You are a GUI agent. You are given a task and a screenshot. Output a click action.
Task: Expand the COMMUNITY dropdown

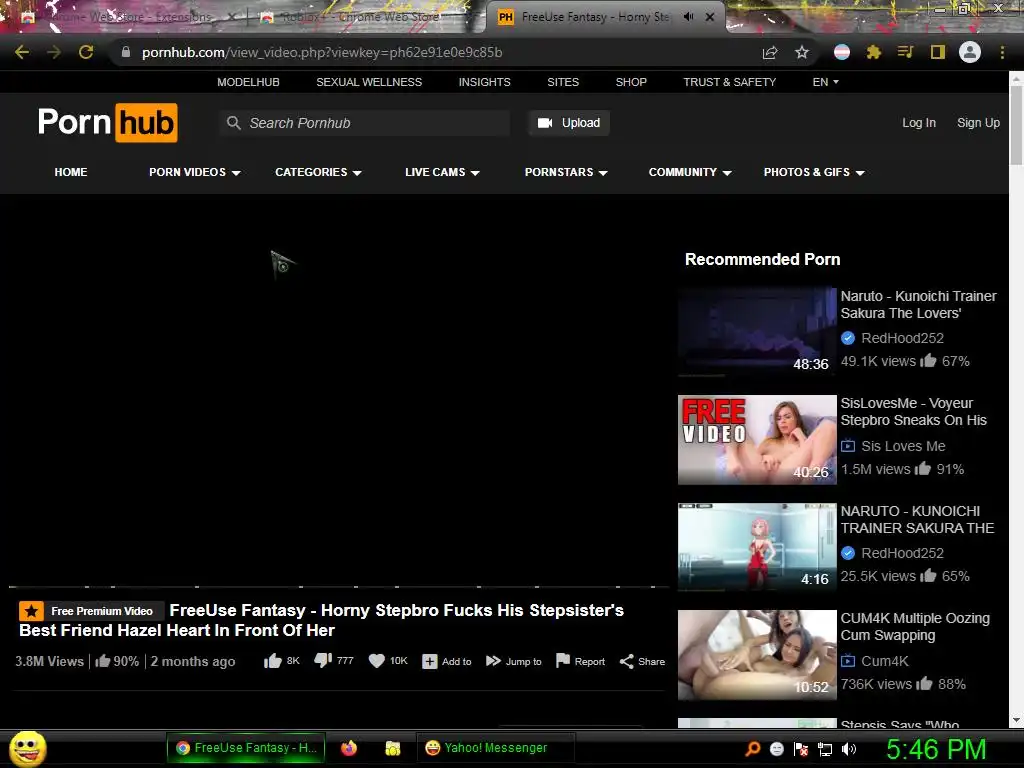pyautogui.click(x=690, y=172)
